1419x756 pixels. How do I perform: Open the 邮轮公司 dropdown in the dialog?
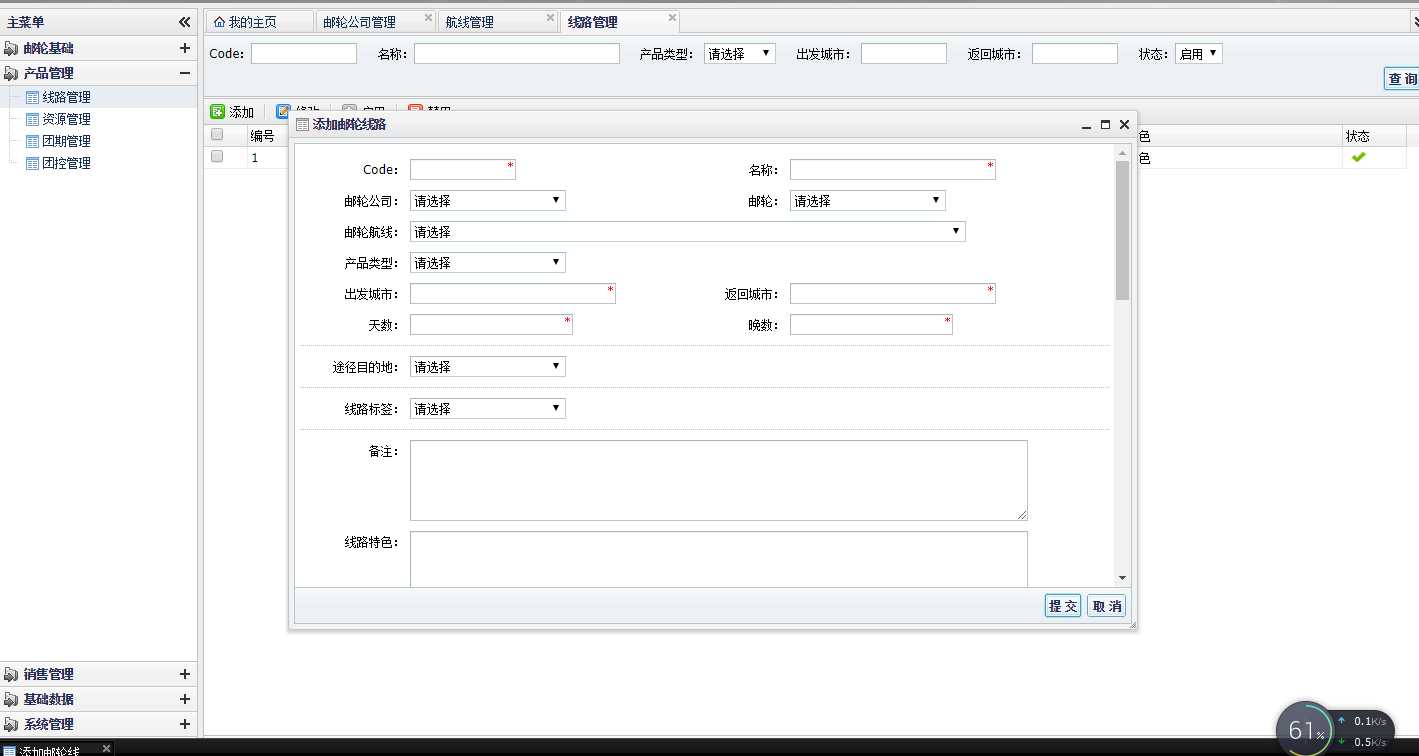pos(488,201)
